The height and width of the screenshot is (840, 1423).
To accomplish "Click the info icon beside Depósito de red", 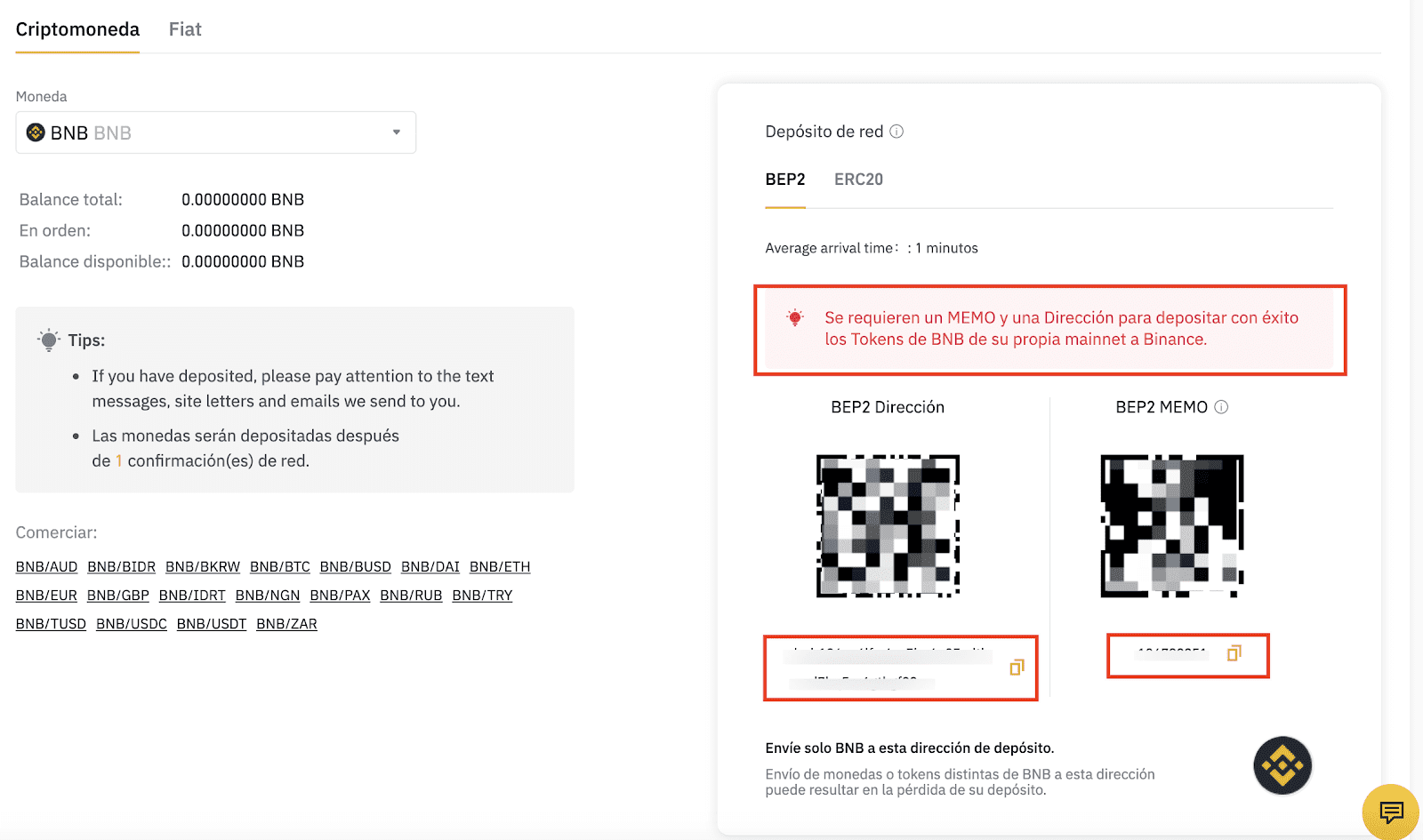I will (896, 132).
